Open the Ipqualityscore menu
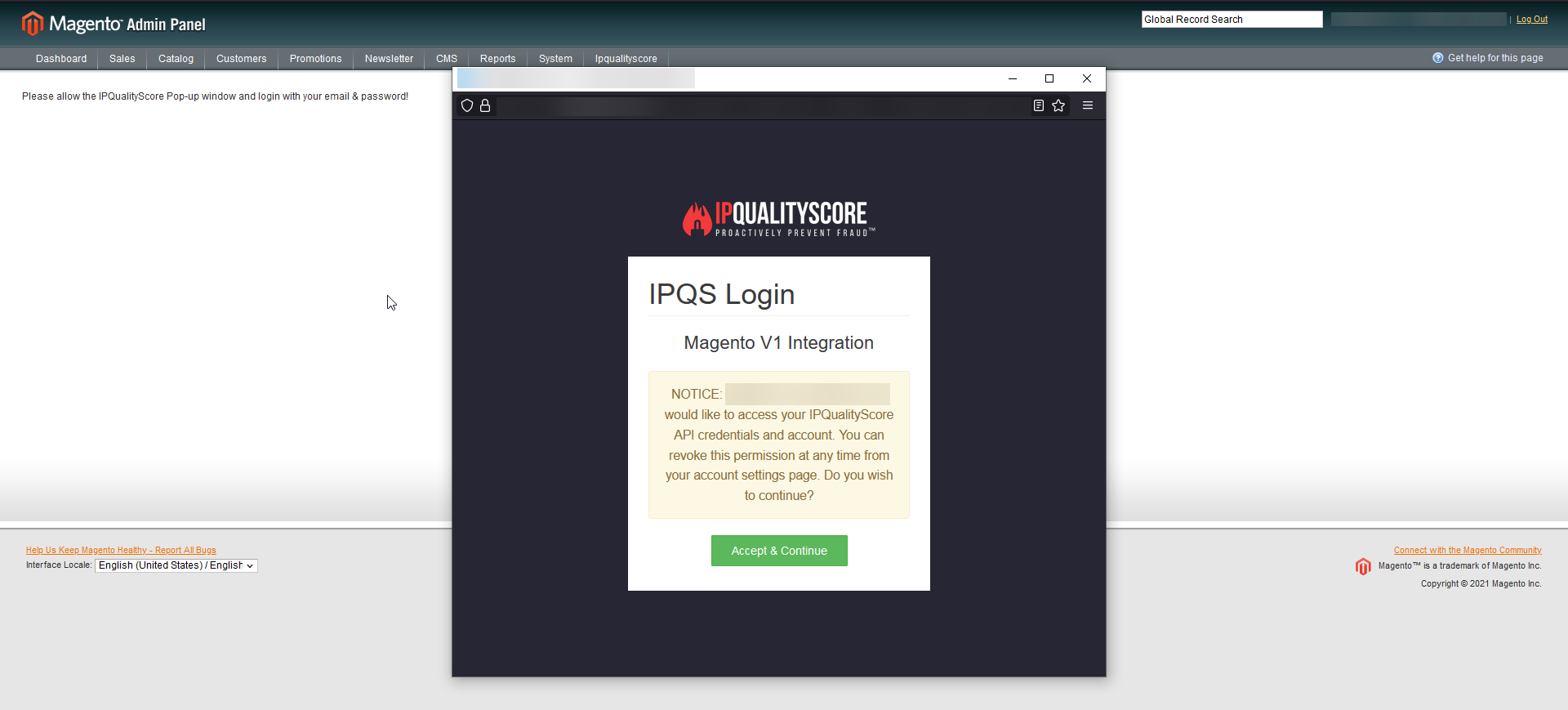Image resolution: width=1568 pixels, height=710 pixels. click(626, 59)
